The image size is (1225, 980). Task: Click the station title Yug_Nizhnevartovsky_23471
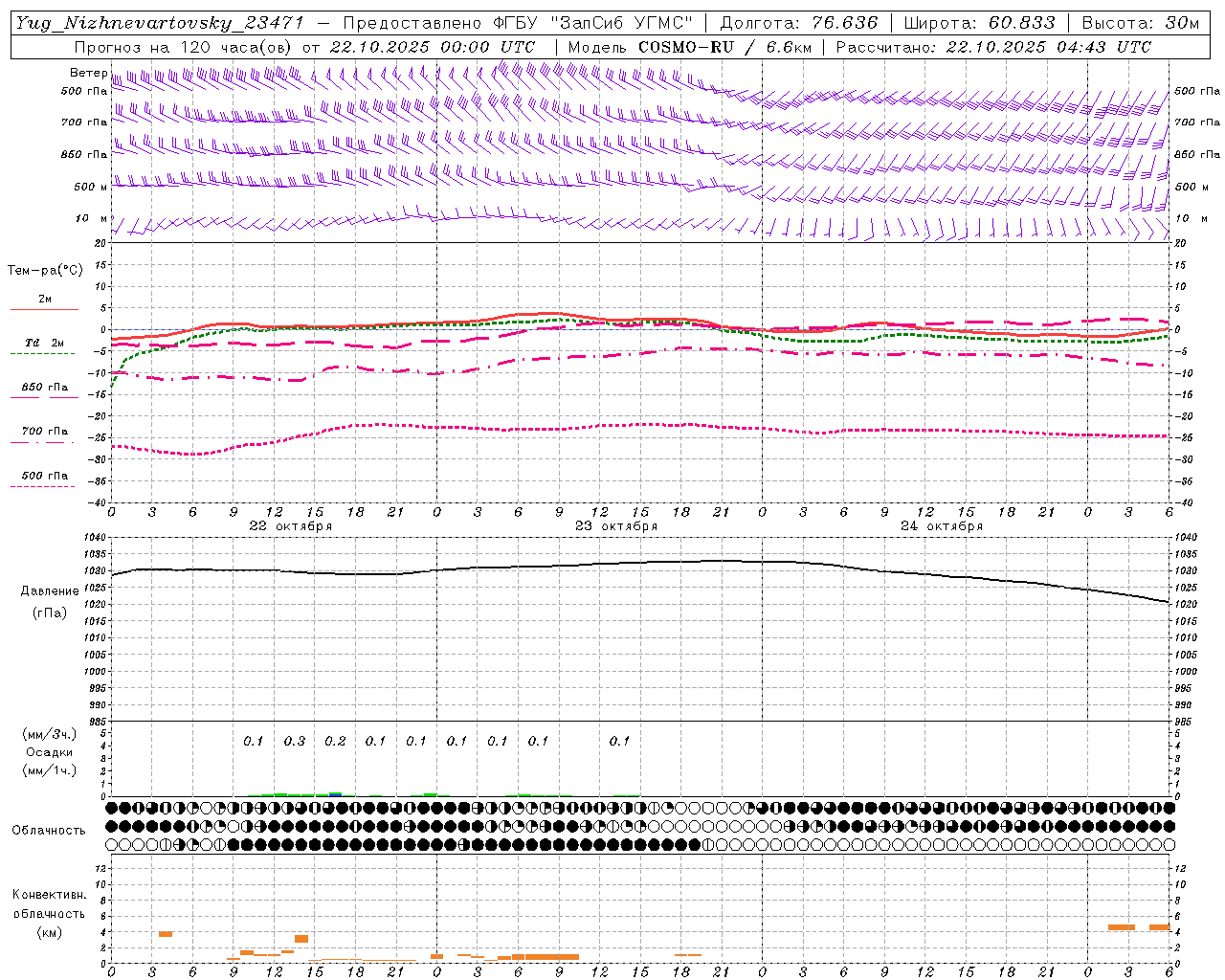coord(160,23)
